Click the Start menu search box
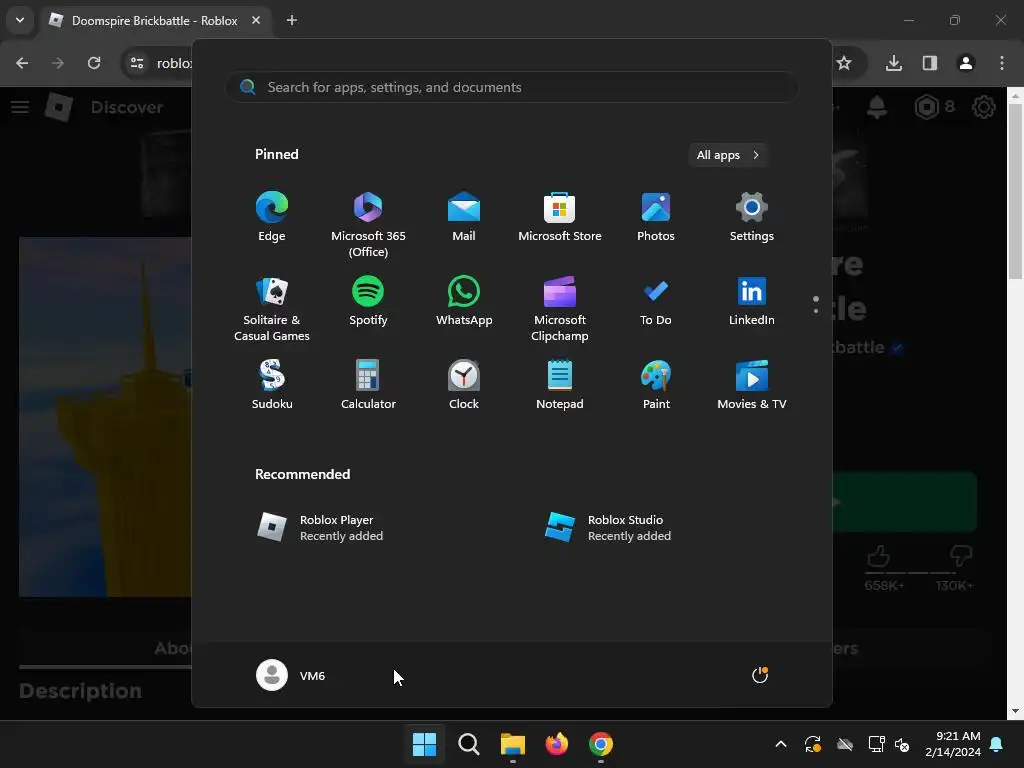 point(512,87)
